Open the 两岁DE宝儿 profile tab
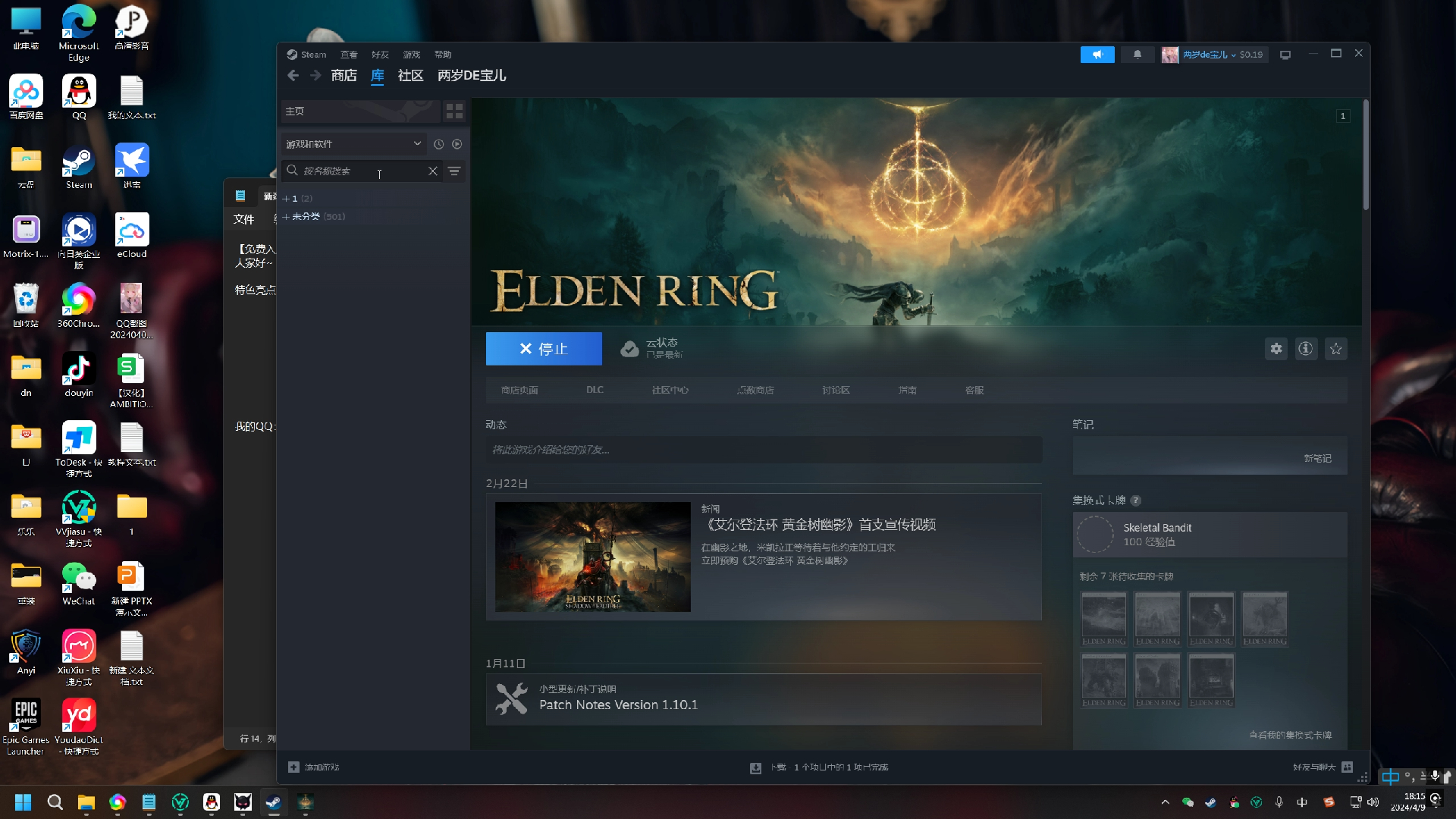 pyautogui.click(x=472, y=75)
